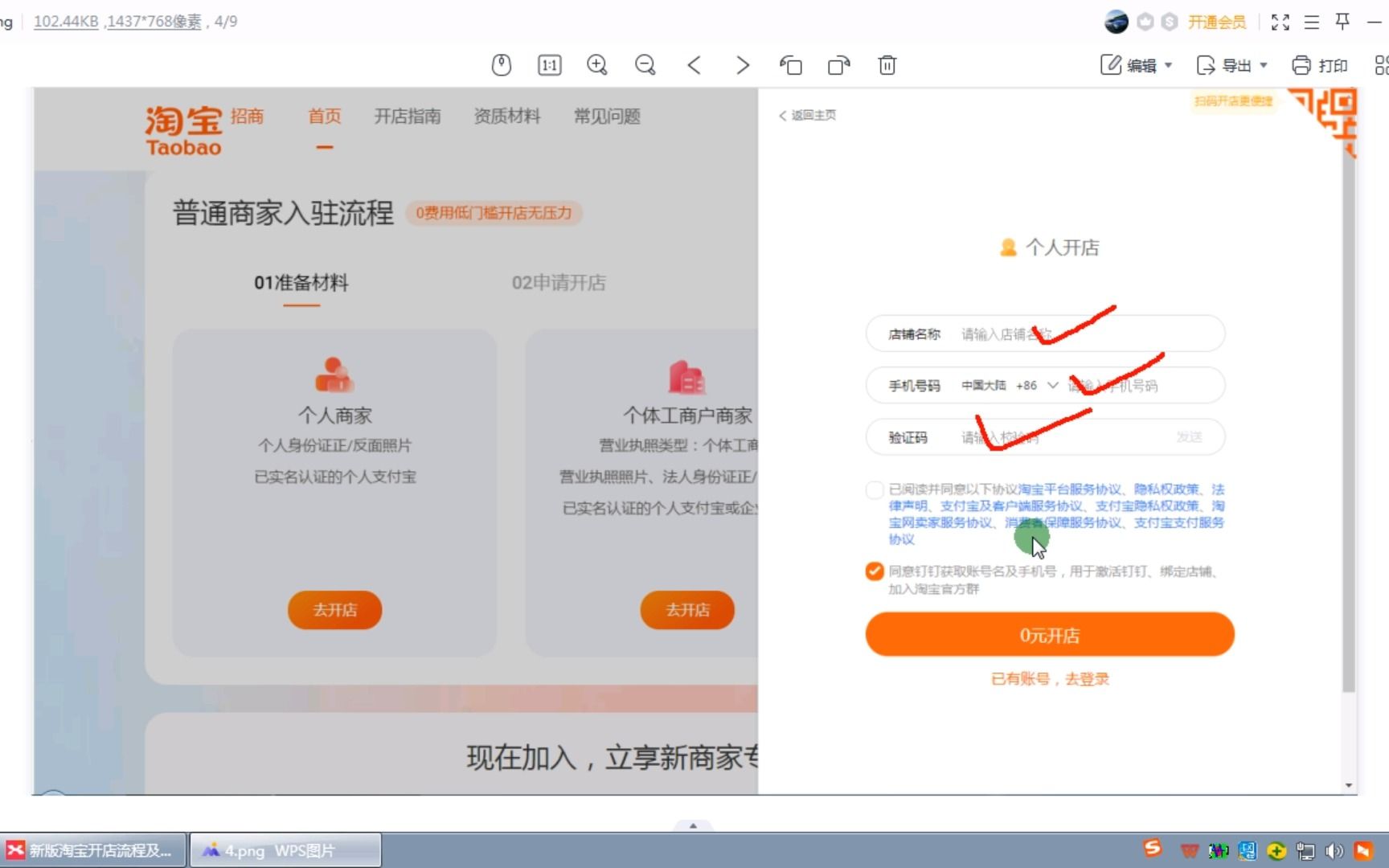The width and height of the screenshot is (1389, 868).
Task: Delete the current image with trash icon
Action: [x=887, y=65]
